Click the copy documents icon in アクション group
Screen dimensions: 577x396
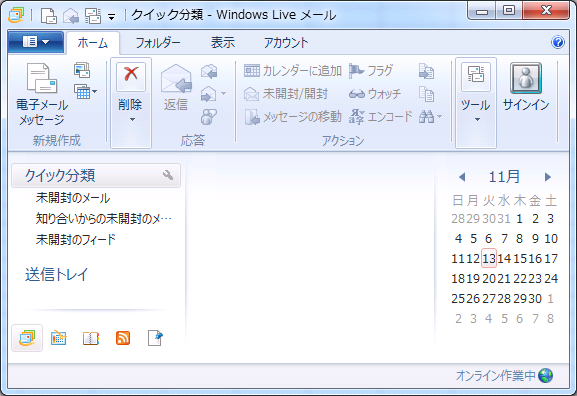tap(426, 94)
